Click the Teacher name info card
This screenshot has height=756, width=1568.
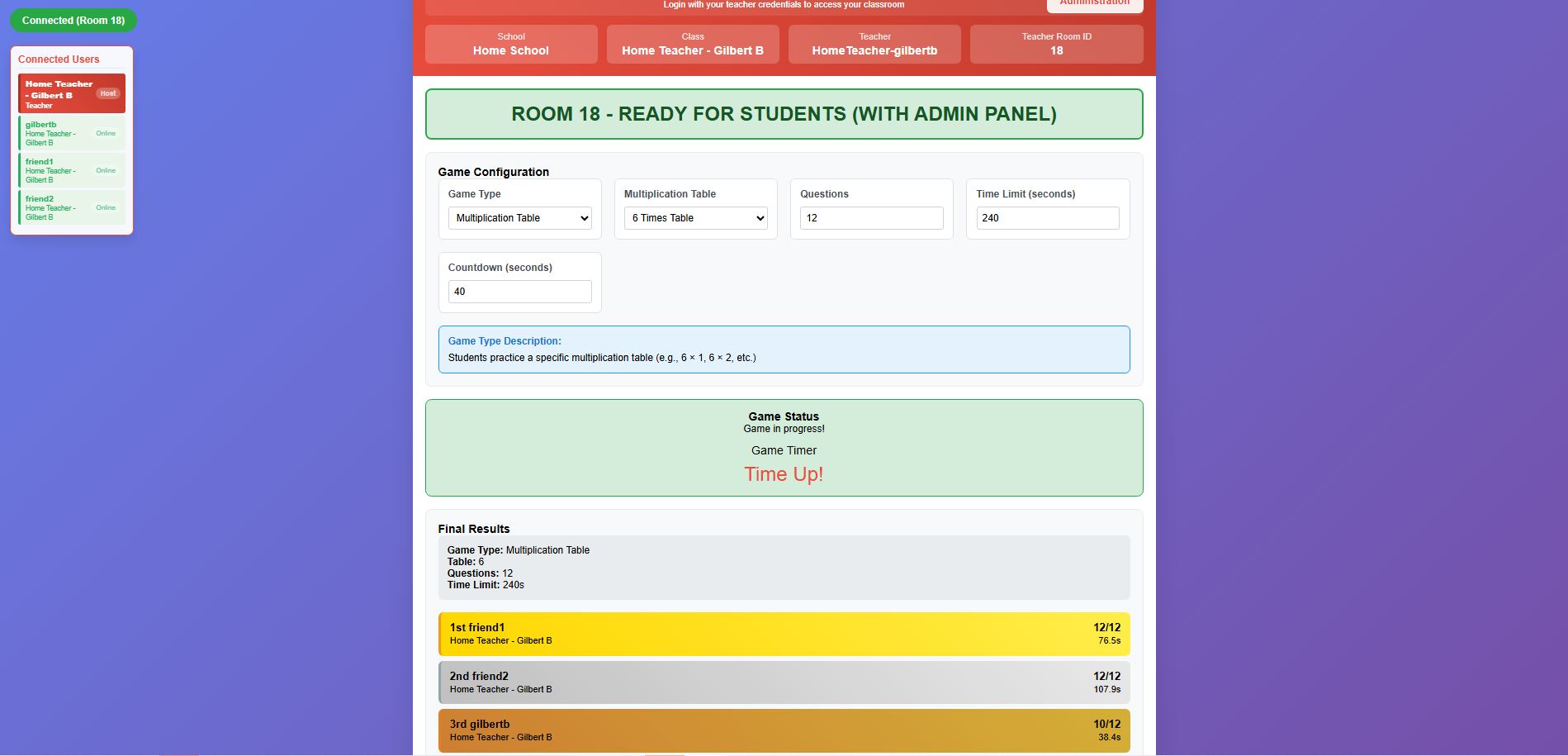coord(874,44)
